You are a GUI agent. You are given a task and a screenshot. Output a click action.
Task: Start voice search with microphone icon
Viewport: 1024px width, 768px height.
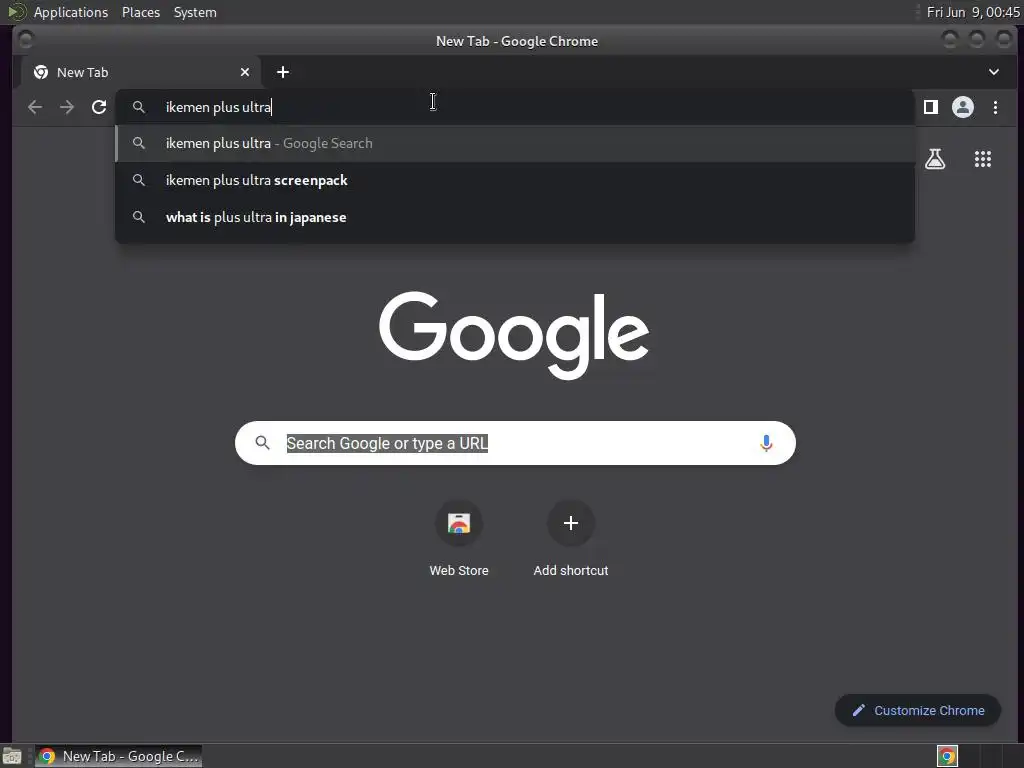coord(766,443)
